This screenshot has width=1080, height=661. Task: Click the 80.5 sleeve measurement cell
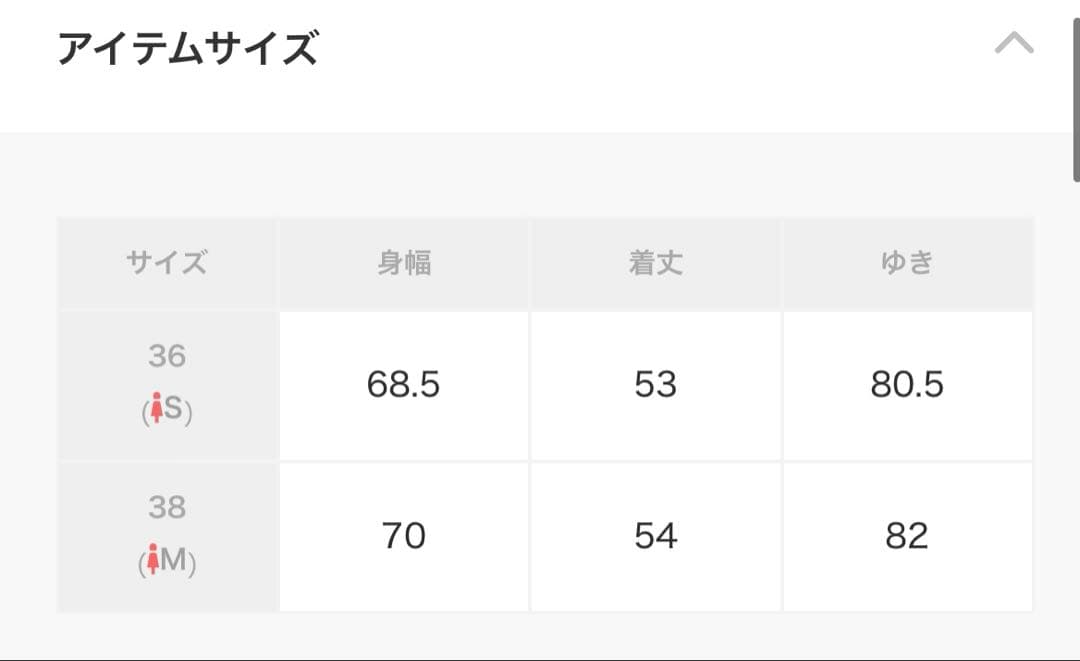[x=907, y=385]
